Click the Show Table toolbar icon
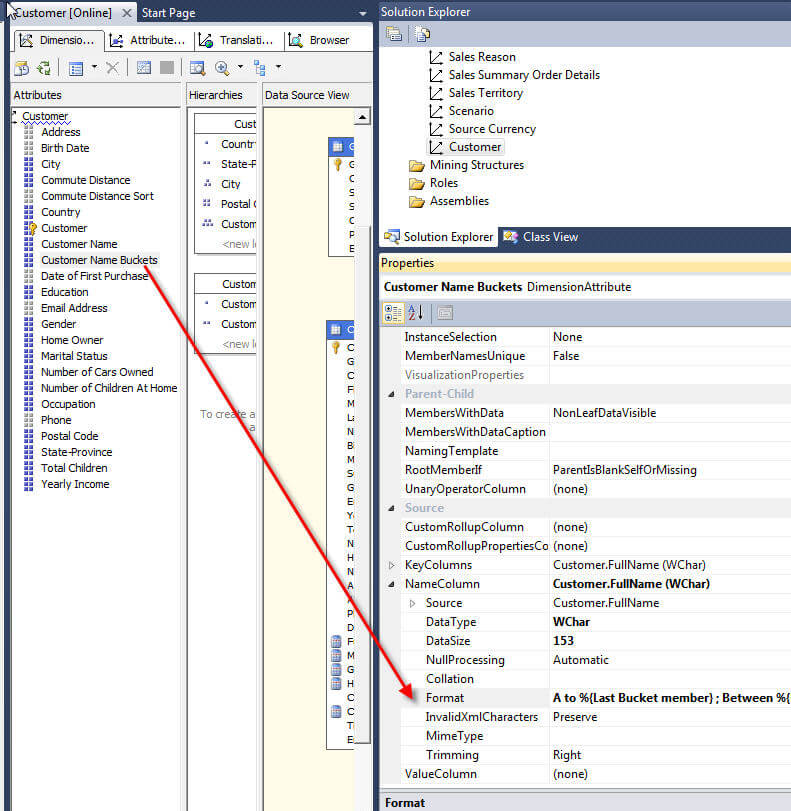This screenshot has width=791, height=811. (144, 67)
